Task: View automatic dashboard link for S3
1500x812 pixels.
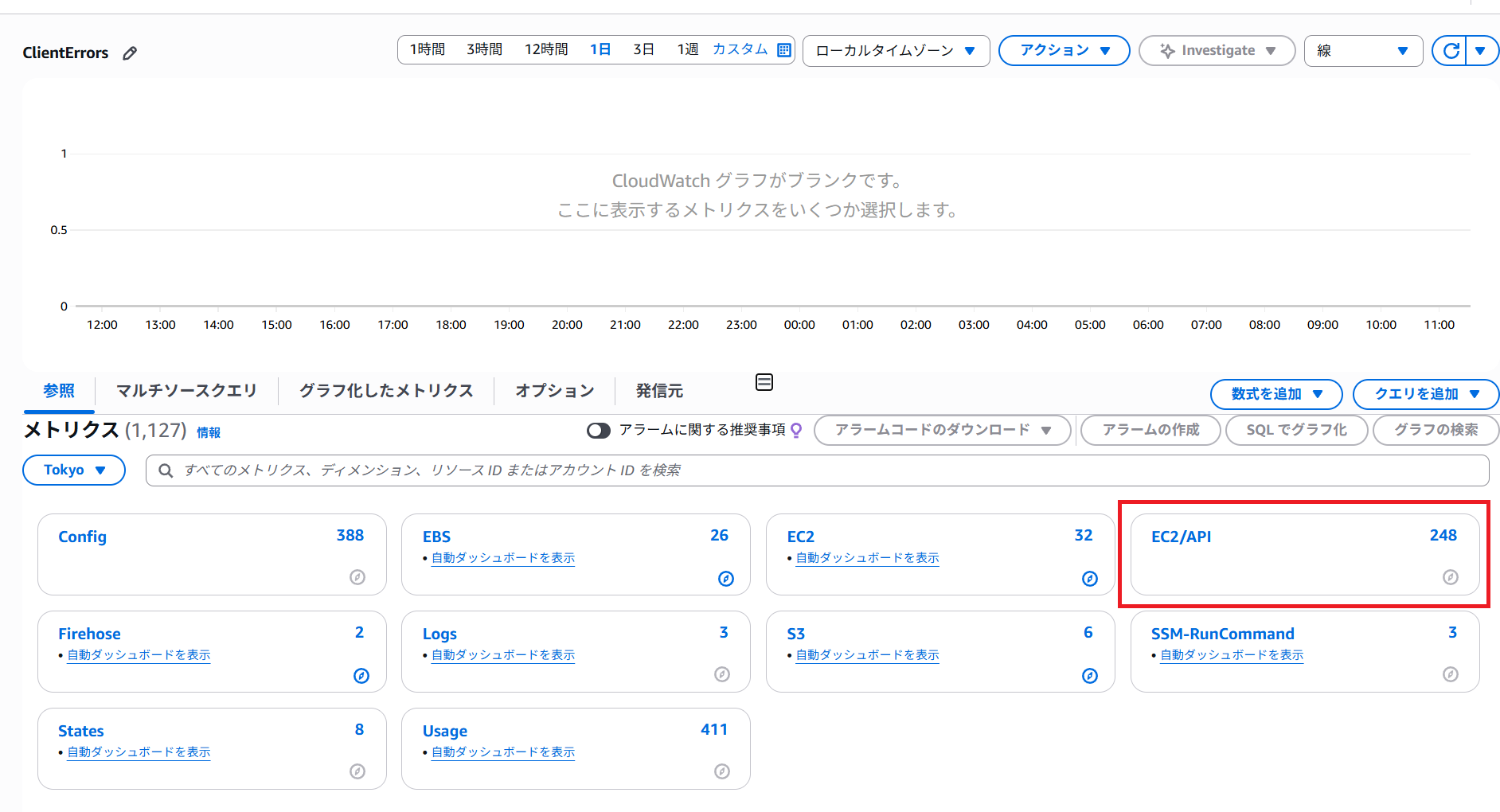Action: point(867,655)
